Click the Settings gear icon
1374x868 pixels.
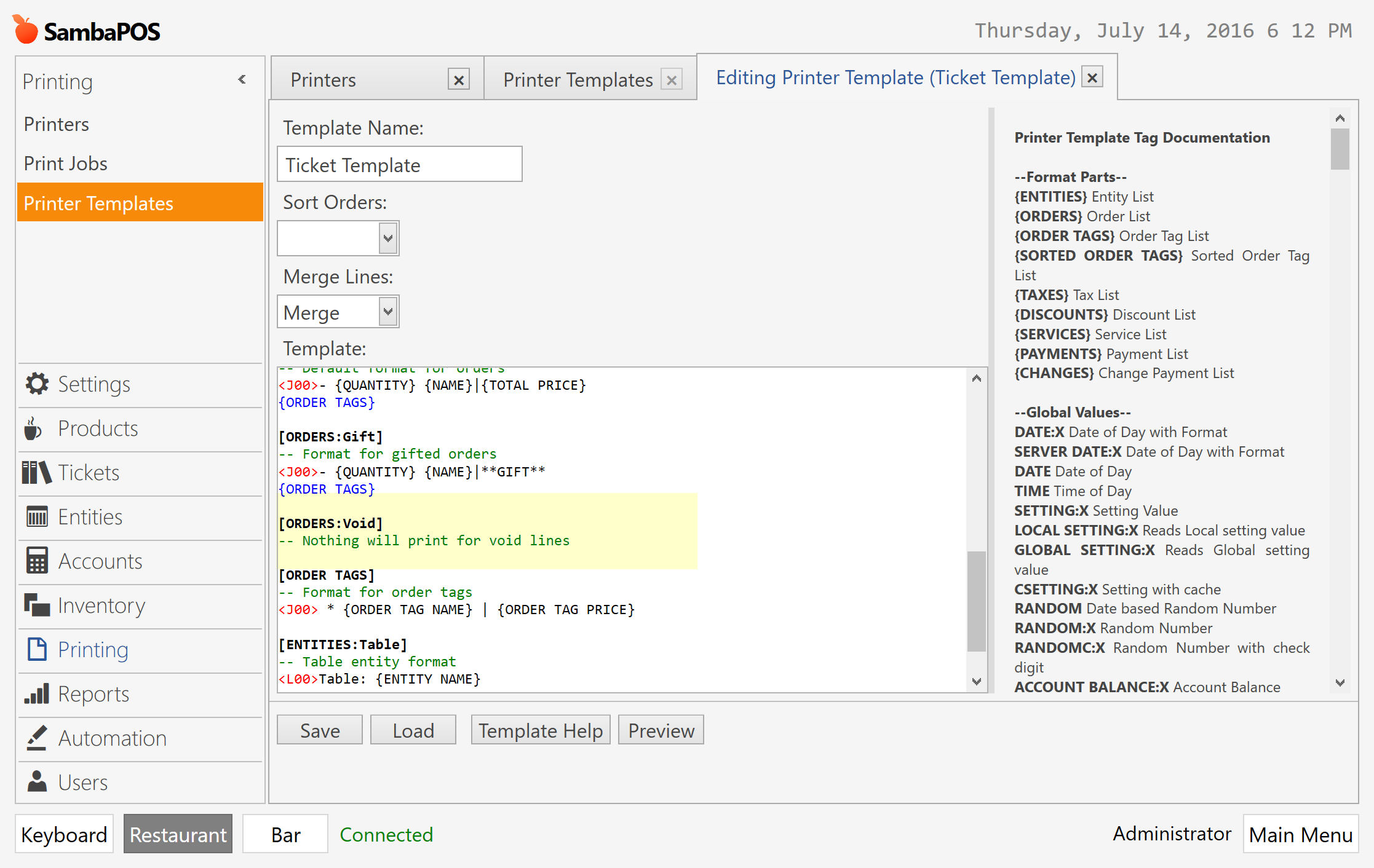[x=37, y=384]
